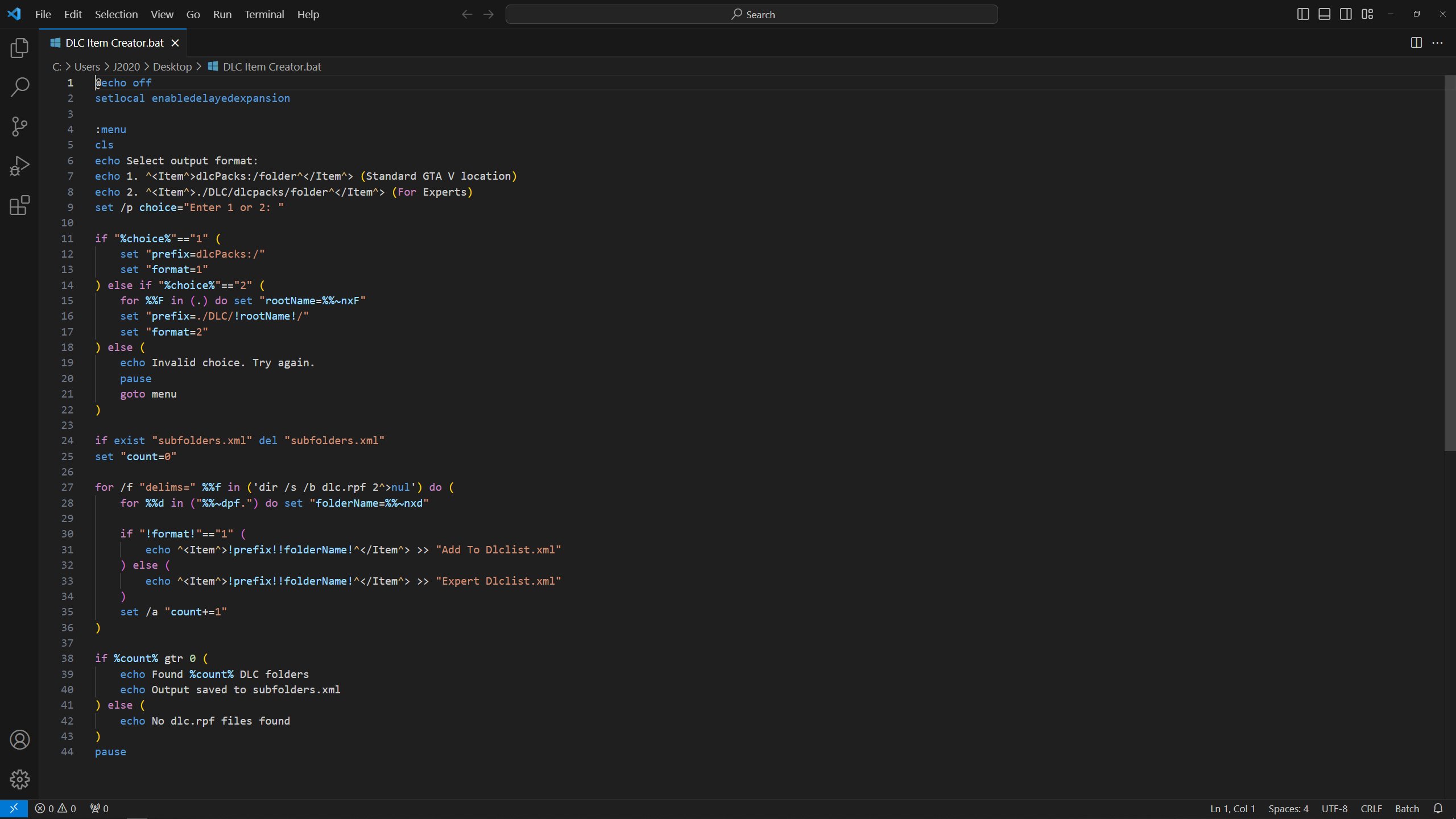Expand the C: breadcrumb
The width and height of the screenshot is (1456, 819).
(57, 67)
